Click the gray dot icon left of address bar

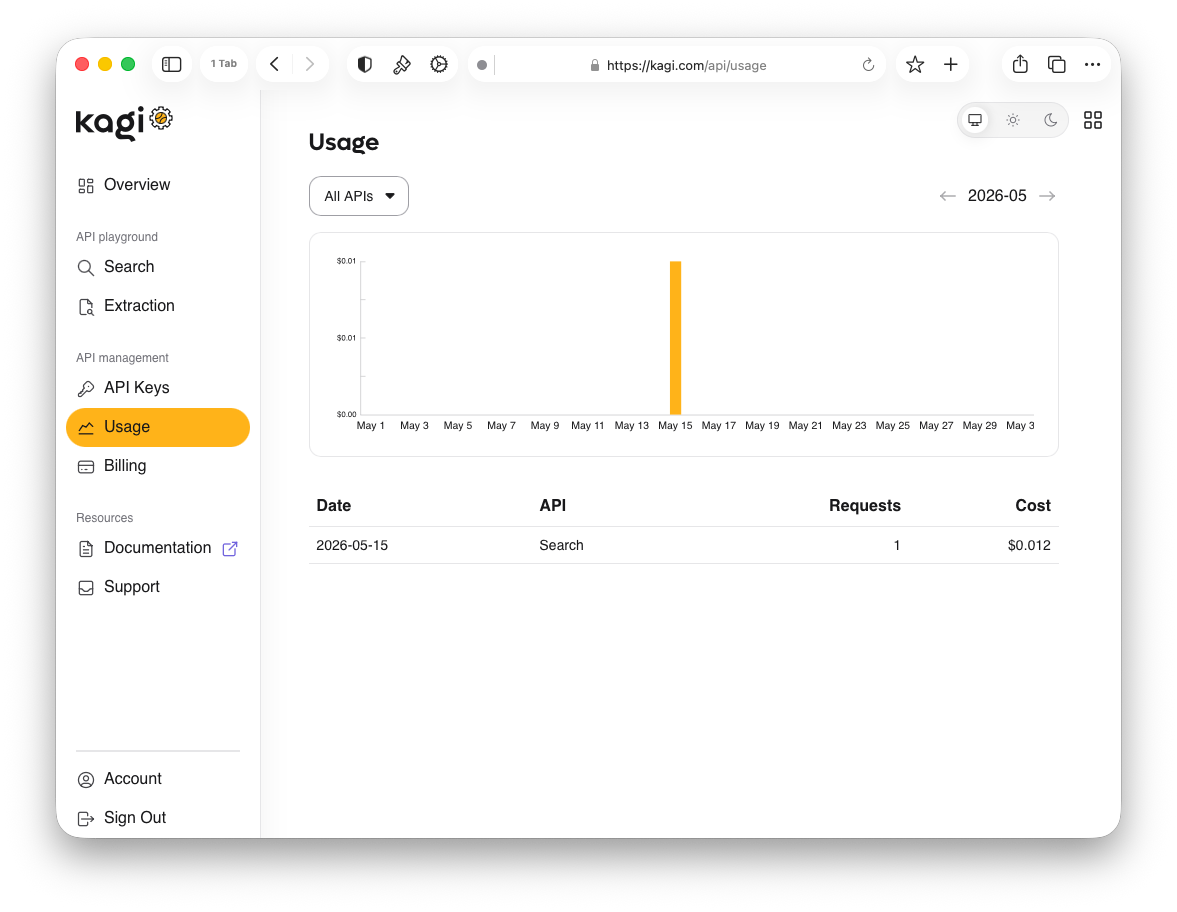coord(482,65)
